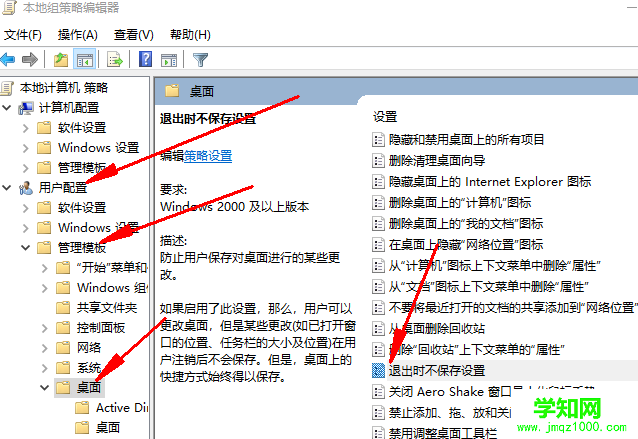Select the 桌面 subfolder under Active Directory
Viewport: 638px width, 439px height.
108,428
